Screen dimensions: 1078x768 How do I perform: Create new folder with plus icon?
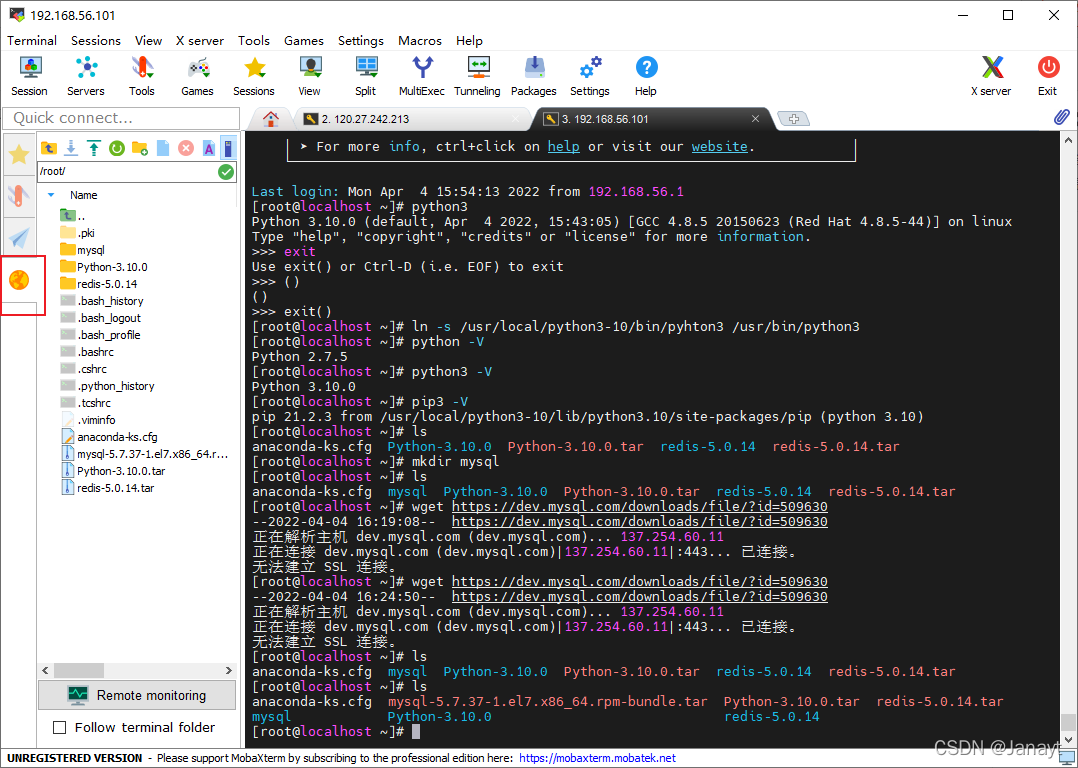(x=140, y=148)
